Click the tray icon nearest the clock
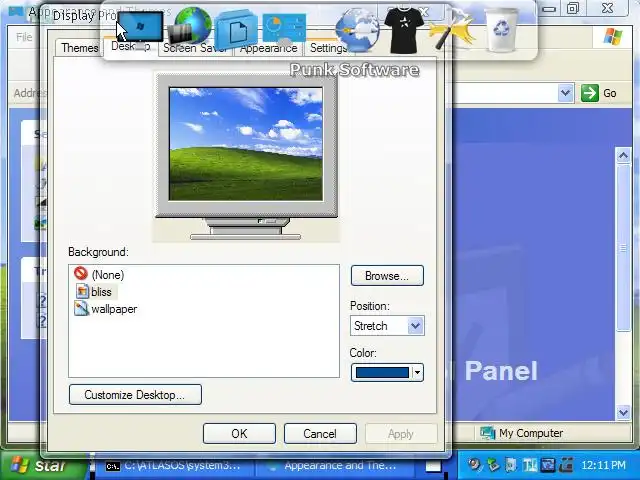Image resolution: width=640 pixels, height=480 pixels. (566, 464)
